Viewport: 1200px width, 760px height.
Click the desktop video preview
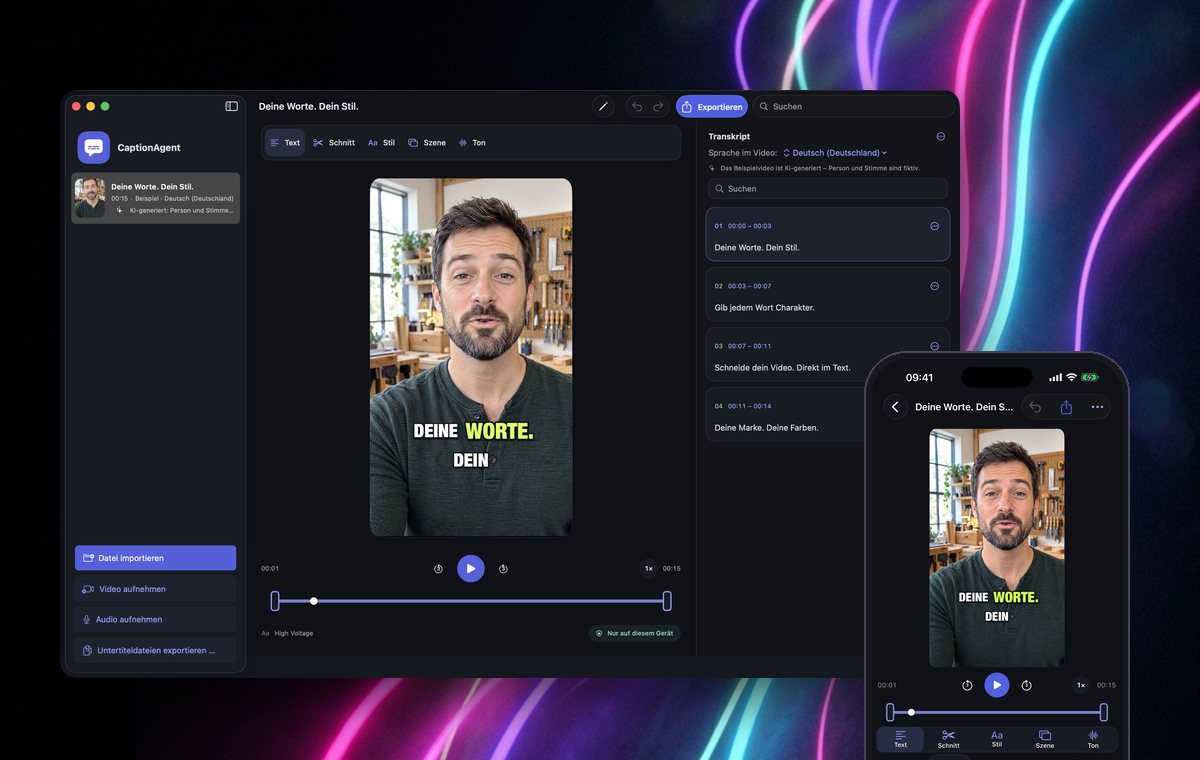(471, 358)
